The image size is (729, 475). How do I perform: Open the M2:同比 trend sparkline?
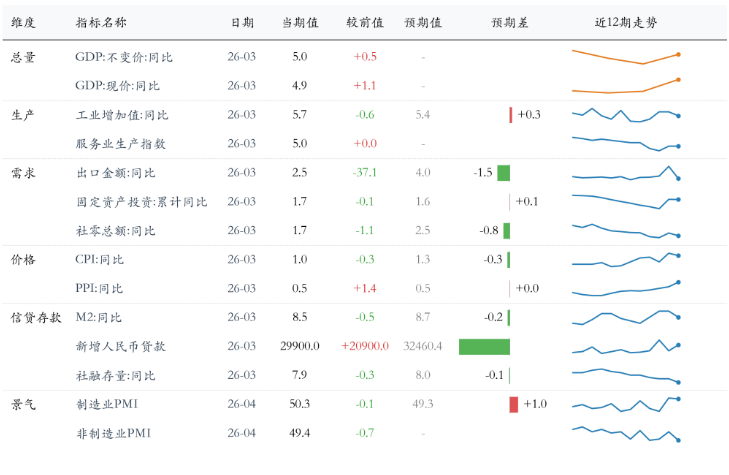click(626, 317)
